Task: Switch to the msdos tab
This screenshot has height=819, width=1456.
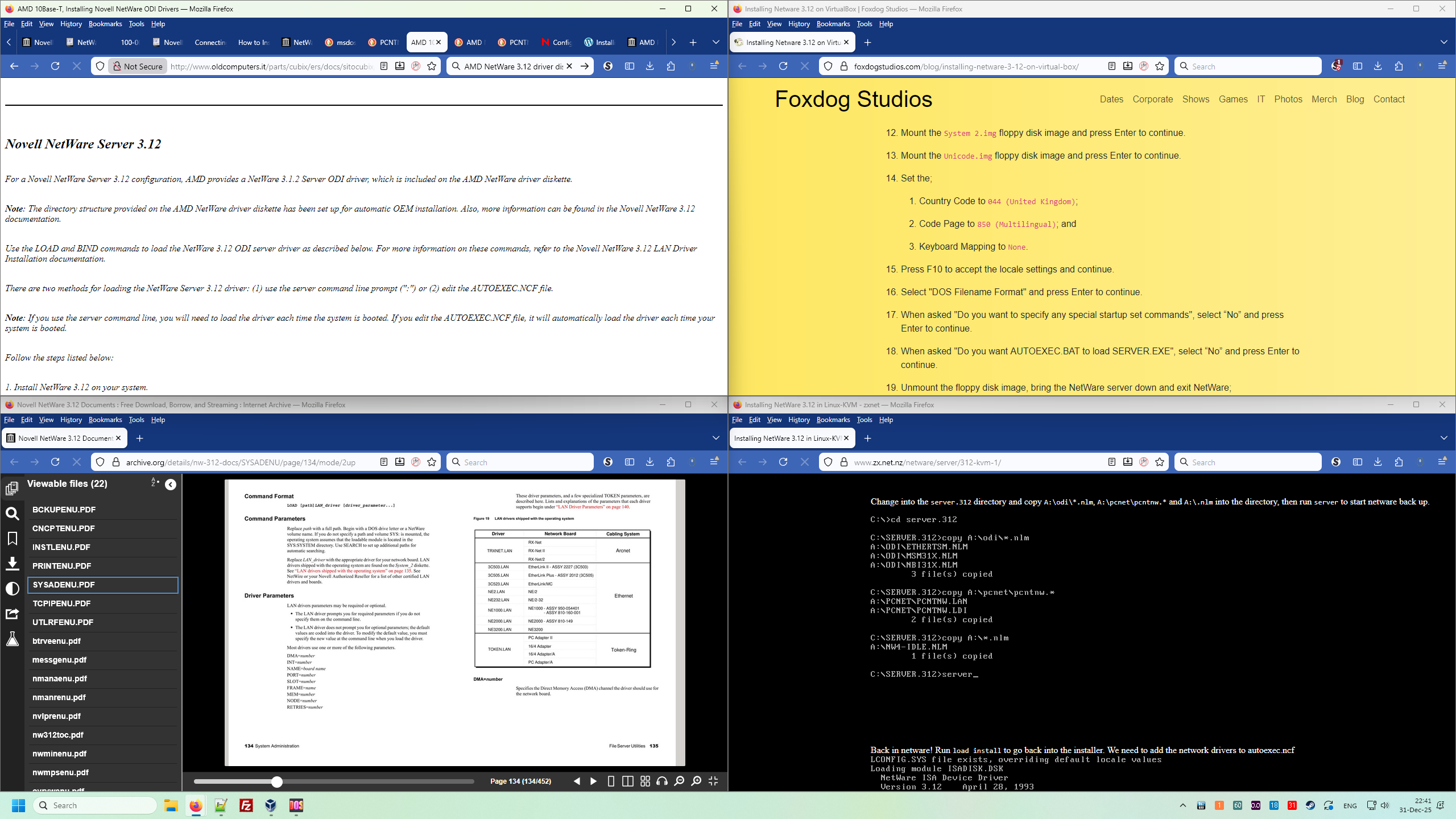Action: coord(341,42)
